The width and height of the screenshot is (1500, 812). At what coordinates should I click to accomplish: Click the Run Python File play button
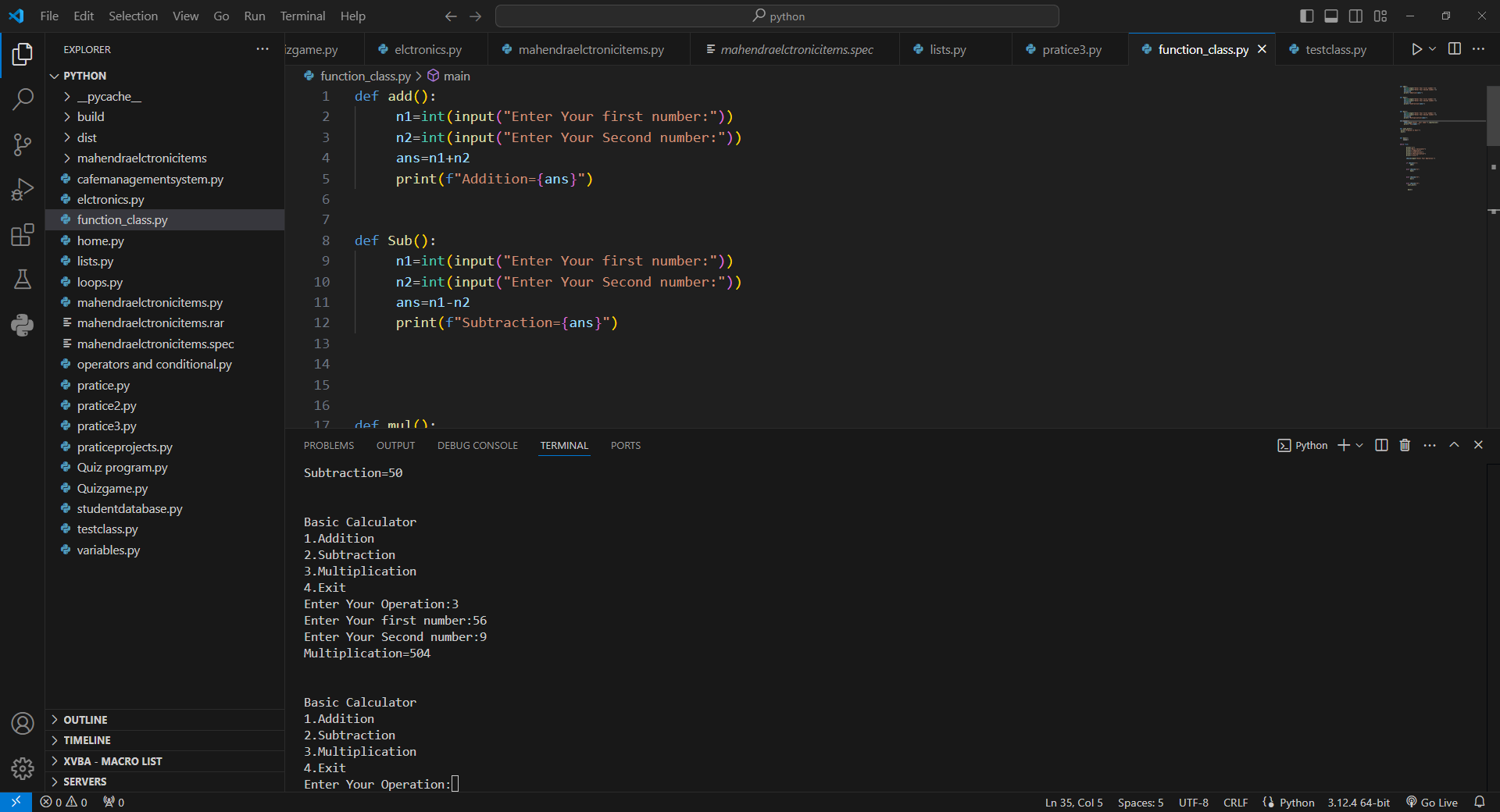pyautogui.click(x=1416, y=49)
